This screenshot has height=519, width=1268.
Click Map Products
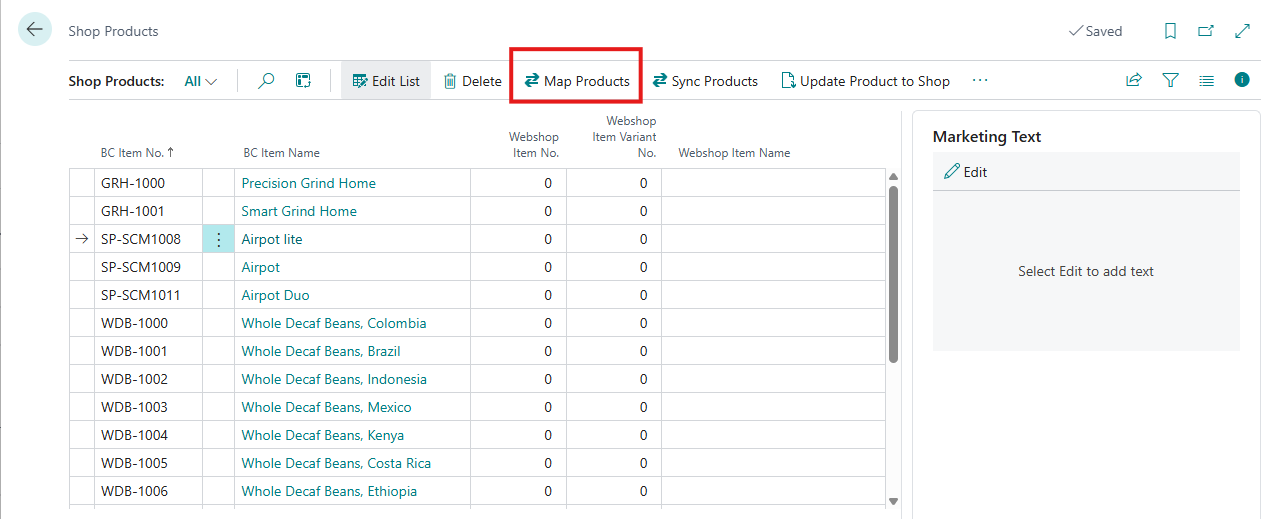click(x=577, y=81)
